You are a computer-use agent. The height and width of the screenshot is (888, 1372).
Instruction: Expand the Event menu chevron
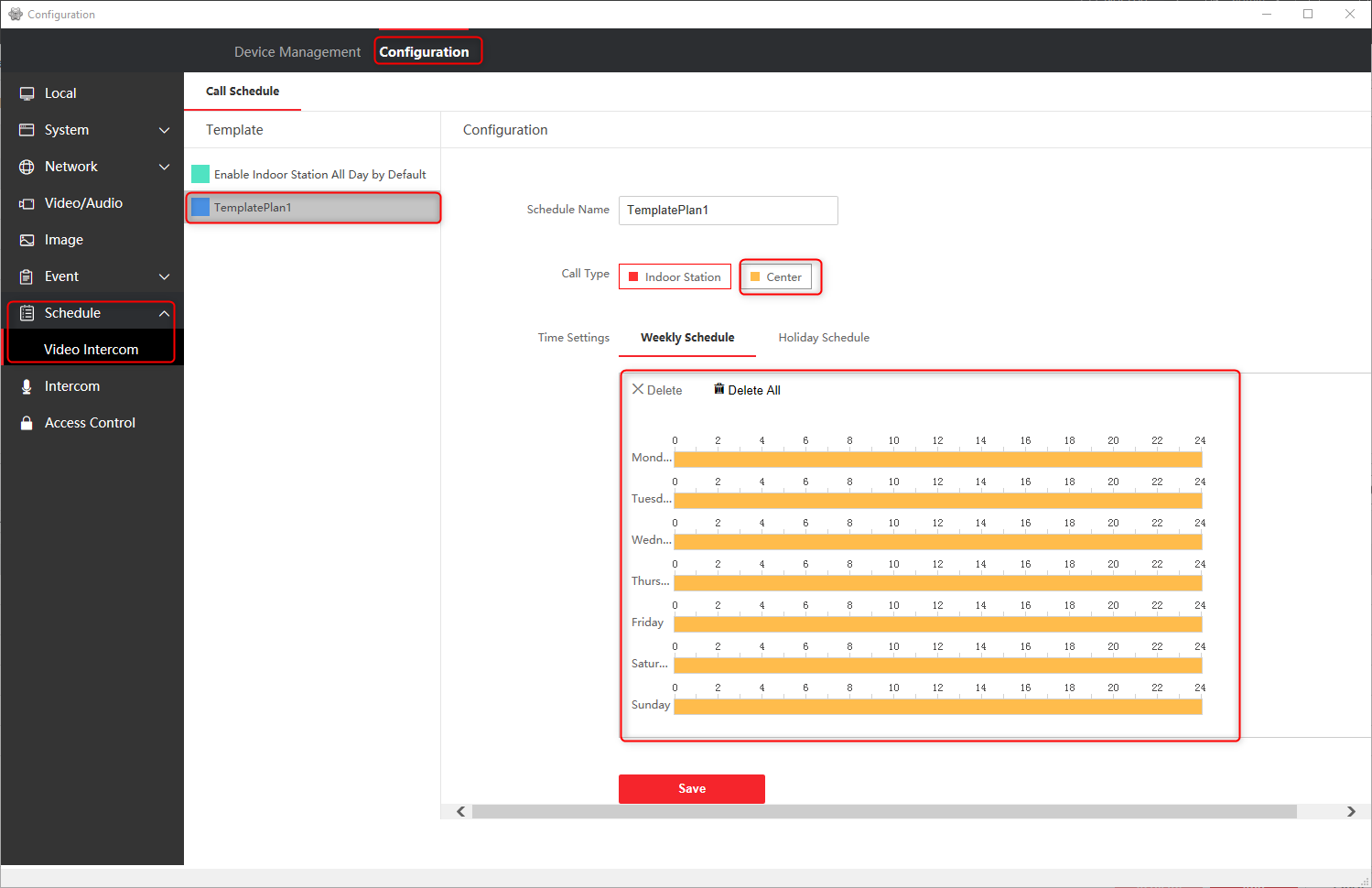pyautogui.click(x=165, y=276)
